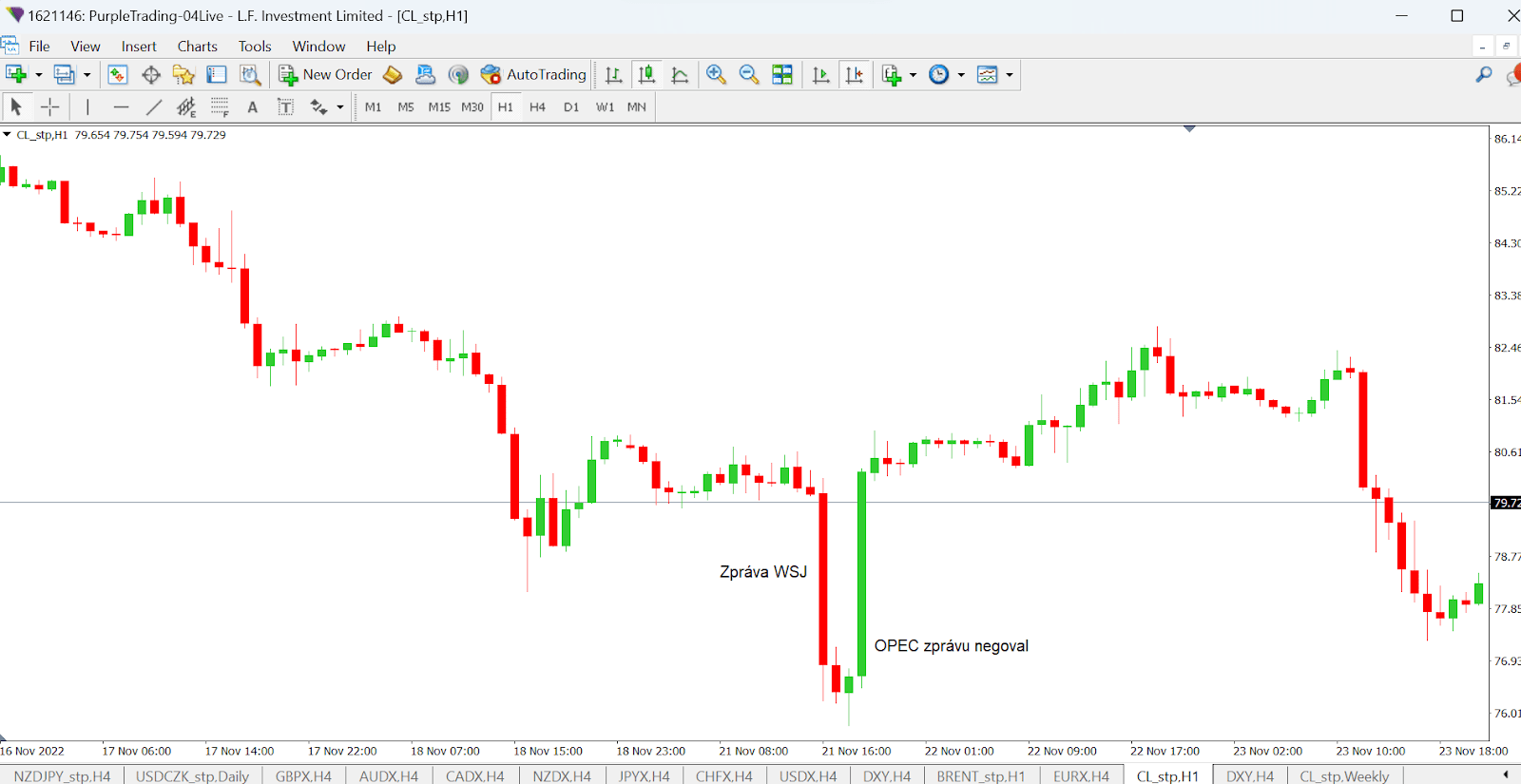Tile chart windows with the grid icon
Image resolution: width=1521 pixels, height=784 pixels.
click(781, 75)
